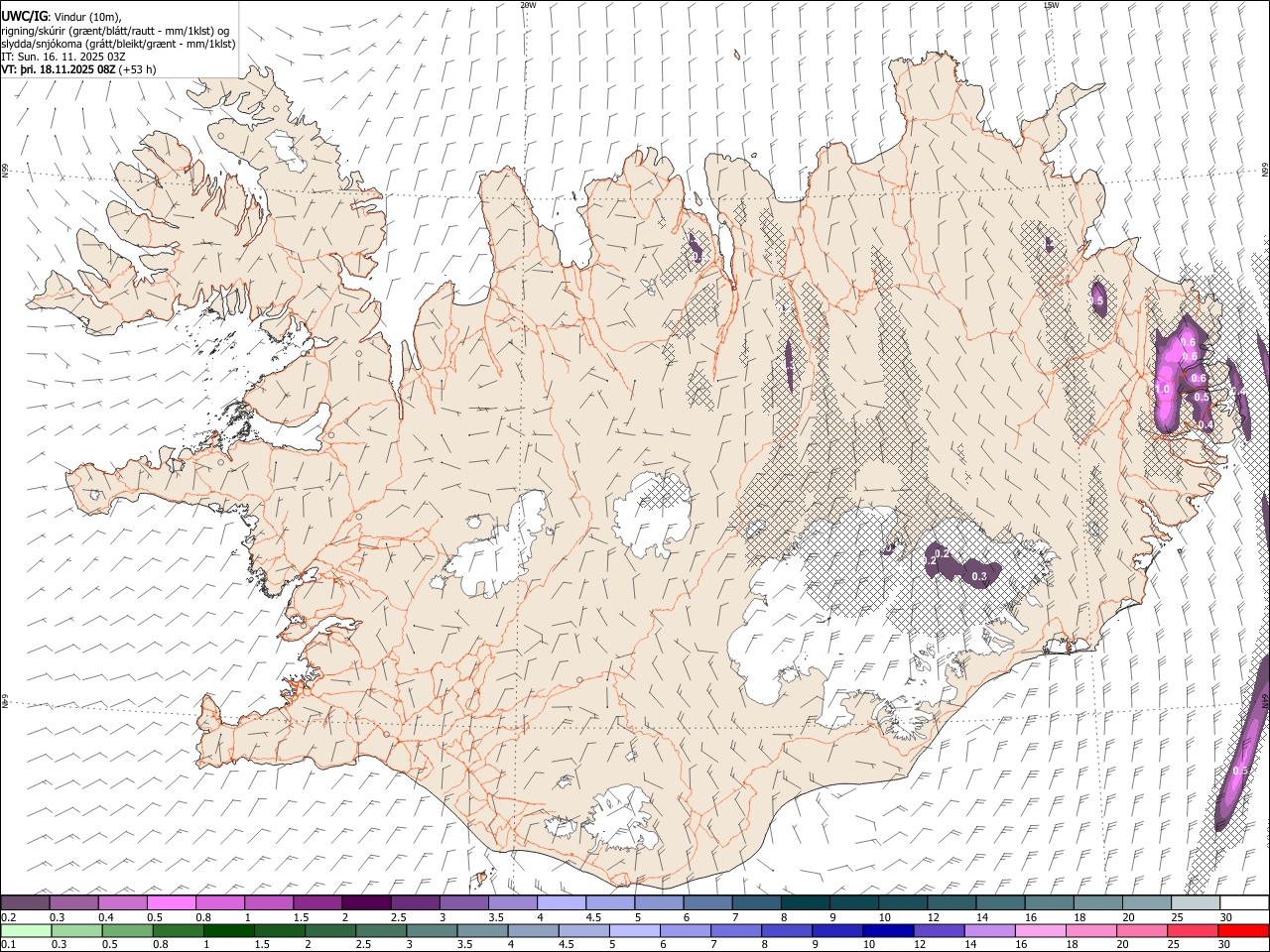Image resolution: width=1270 pixels, height=952 pixels.
Task: Click the '0.4' precipitation value in the east
Action: pyautogui.click(x=1206, y=424)
